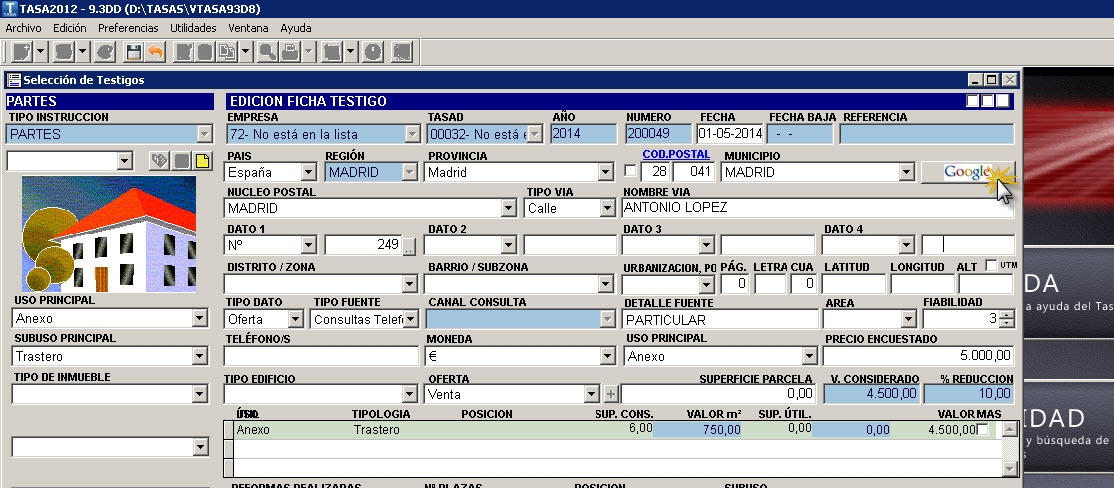Click the orange undo arrow icon
1114x488 pixels.
point(155,52)
